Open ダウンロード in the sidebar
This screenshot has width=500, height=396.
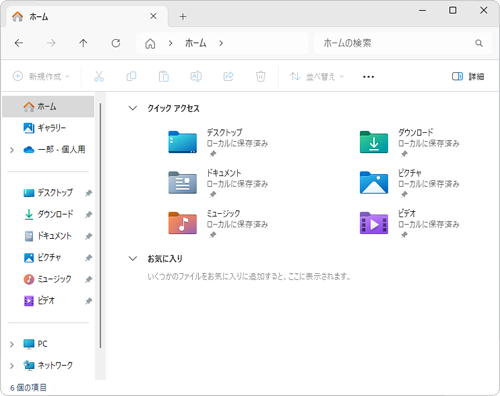49,214
